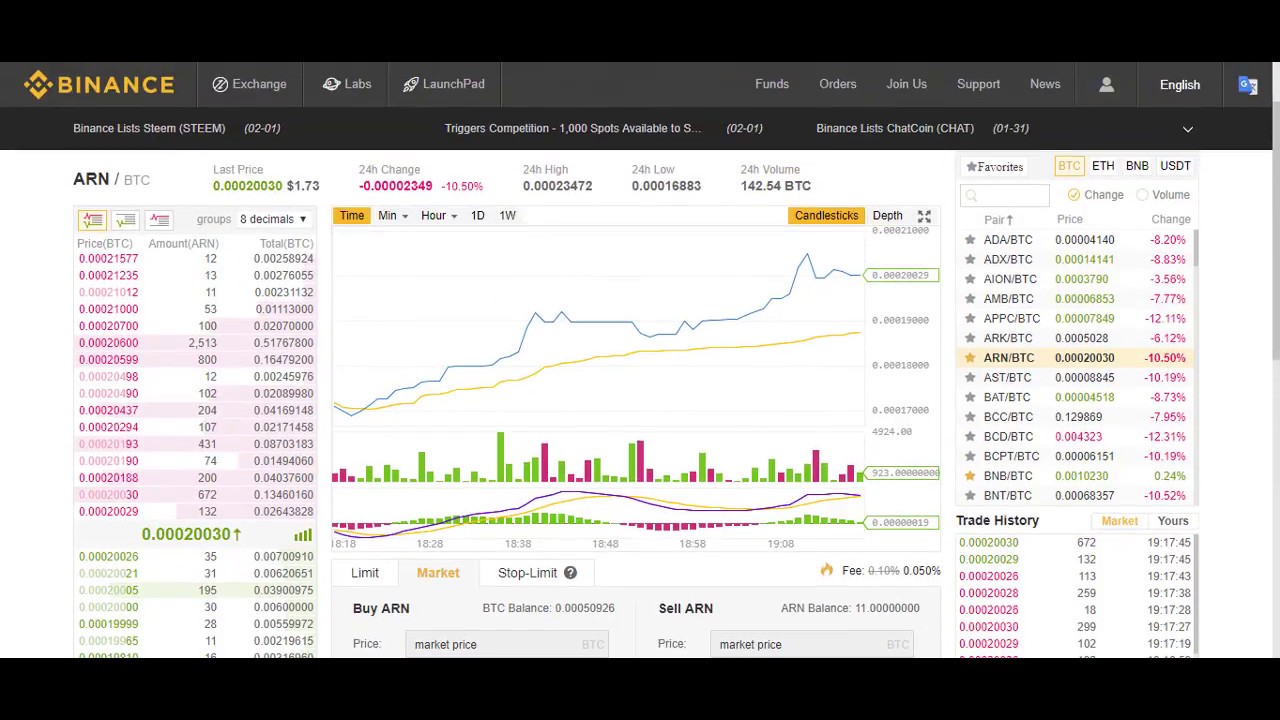The height and width of the screenshot is (720, 1280).
Task: Open Binance Lists ChatCoin announcement
Action: [x=895, y=128]
